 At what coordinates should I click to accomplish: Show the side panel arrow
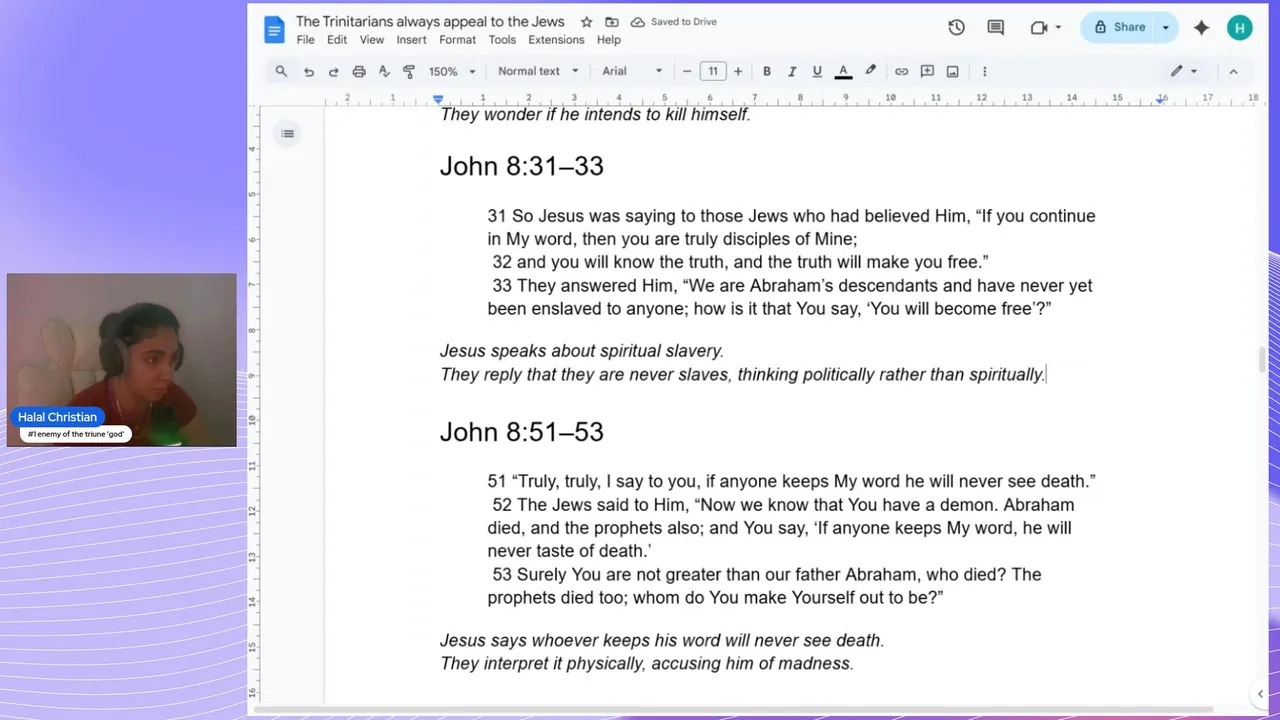(x=1260, y=694)
